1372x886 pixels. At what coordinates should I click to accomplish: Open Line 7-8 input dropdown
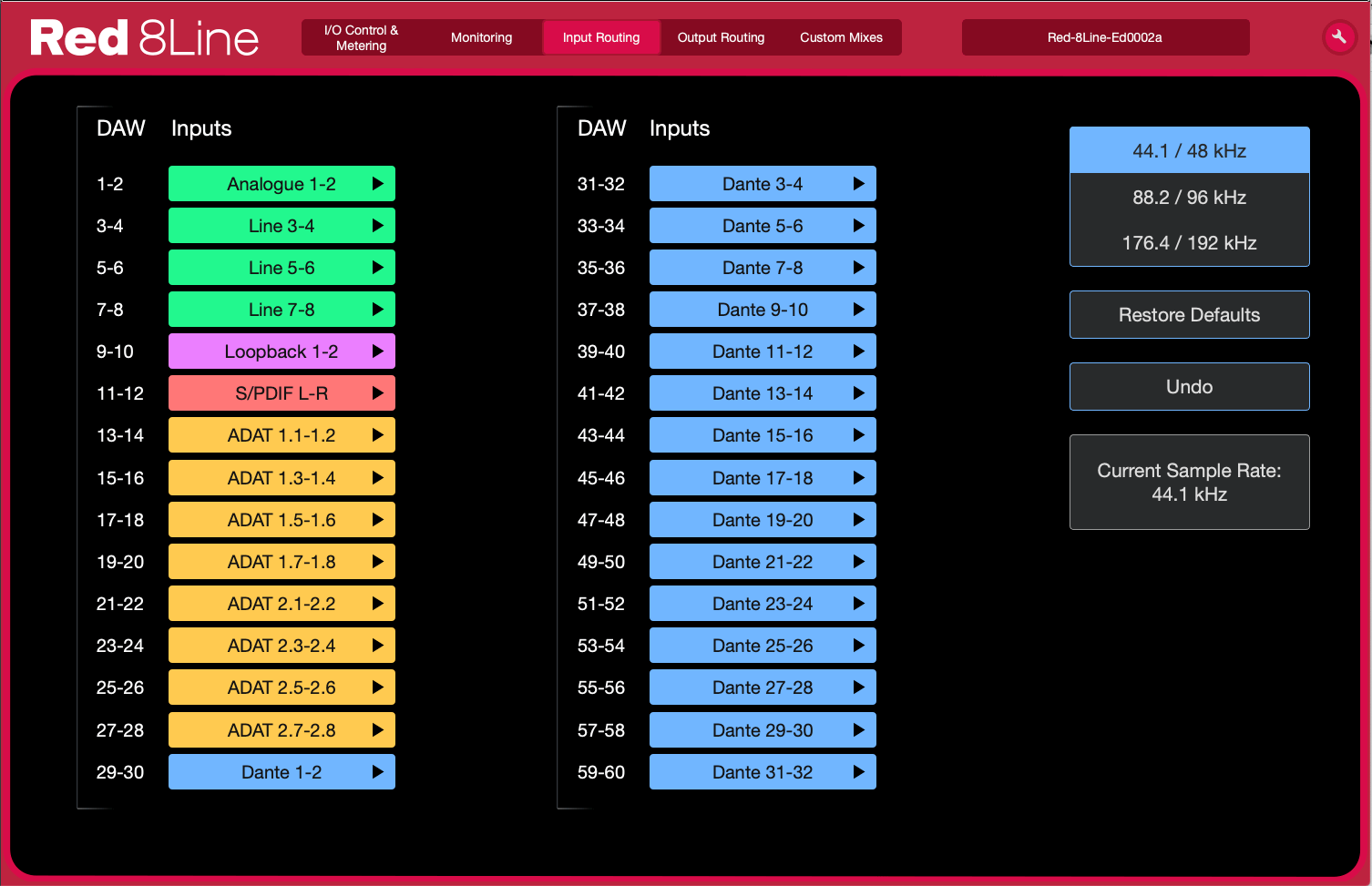(282, 310)
